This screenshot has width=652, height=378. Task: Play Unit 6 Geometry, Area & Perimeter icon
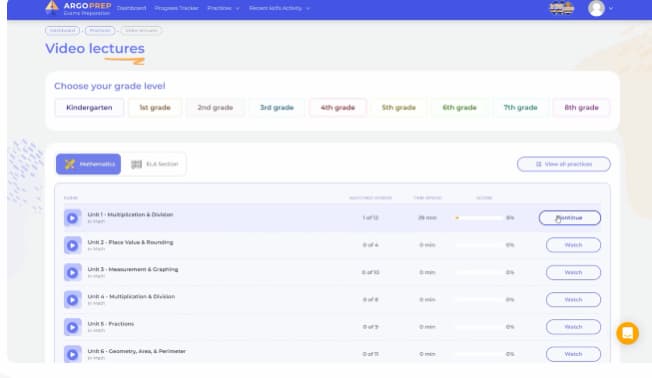click(72, 354)
